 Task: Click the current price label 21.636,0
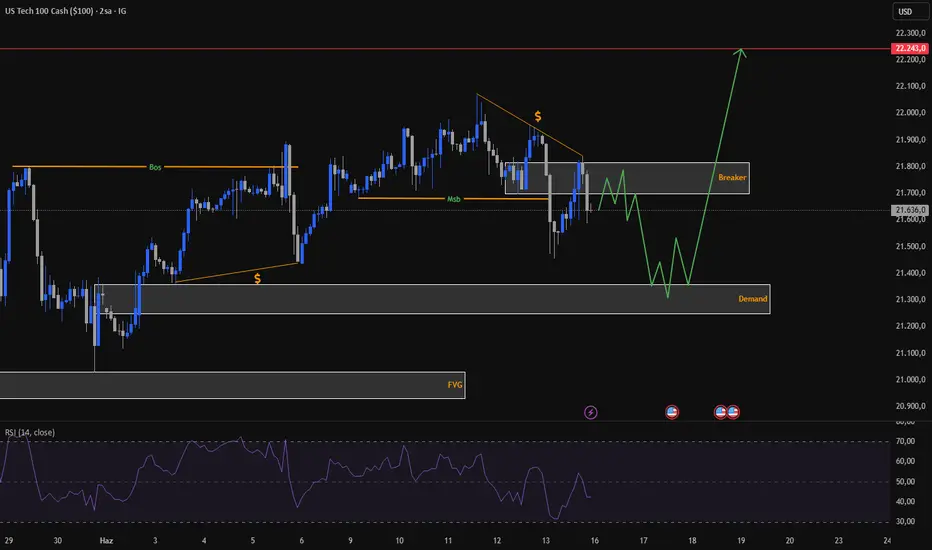[910, 210]
